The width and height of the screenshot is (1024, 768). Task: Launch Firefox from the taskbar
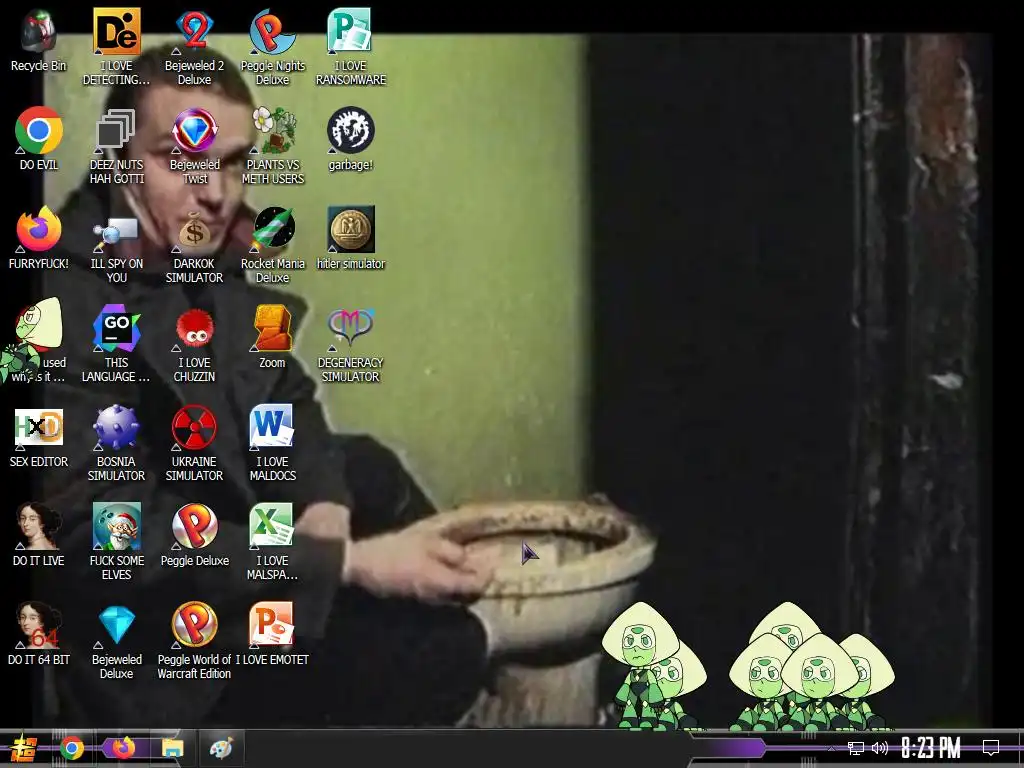[x=123, y=748]
